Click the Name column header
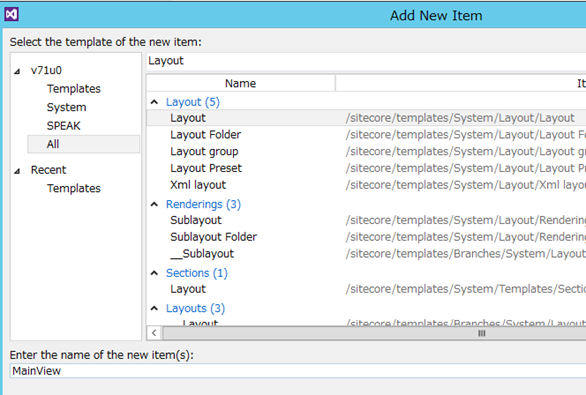Image resolution: width=586 pixels, height=395 pixels. tap(240, 83)
